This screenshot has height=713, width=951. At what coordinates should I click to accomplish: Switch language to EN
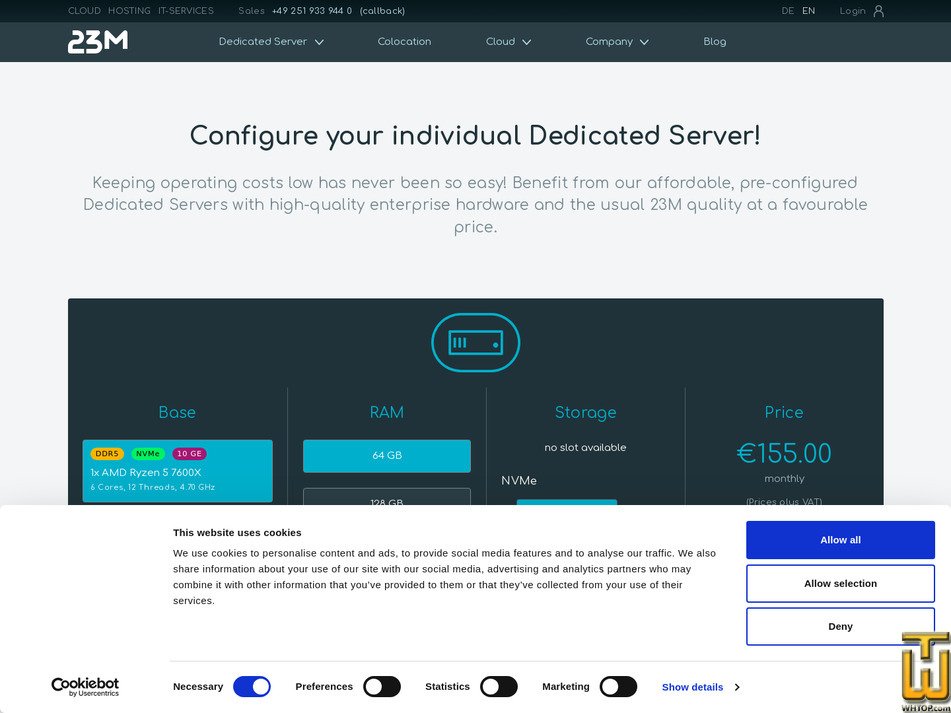point(808,11)
